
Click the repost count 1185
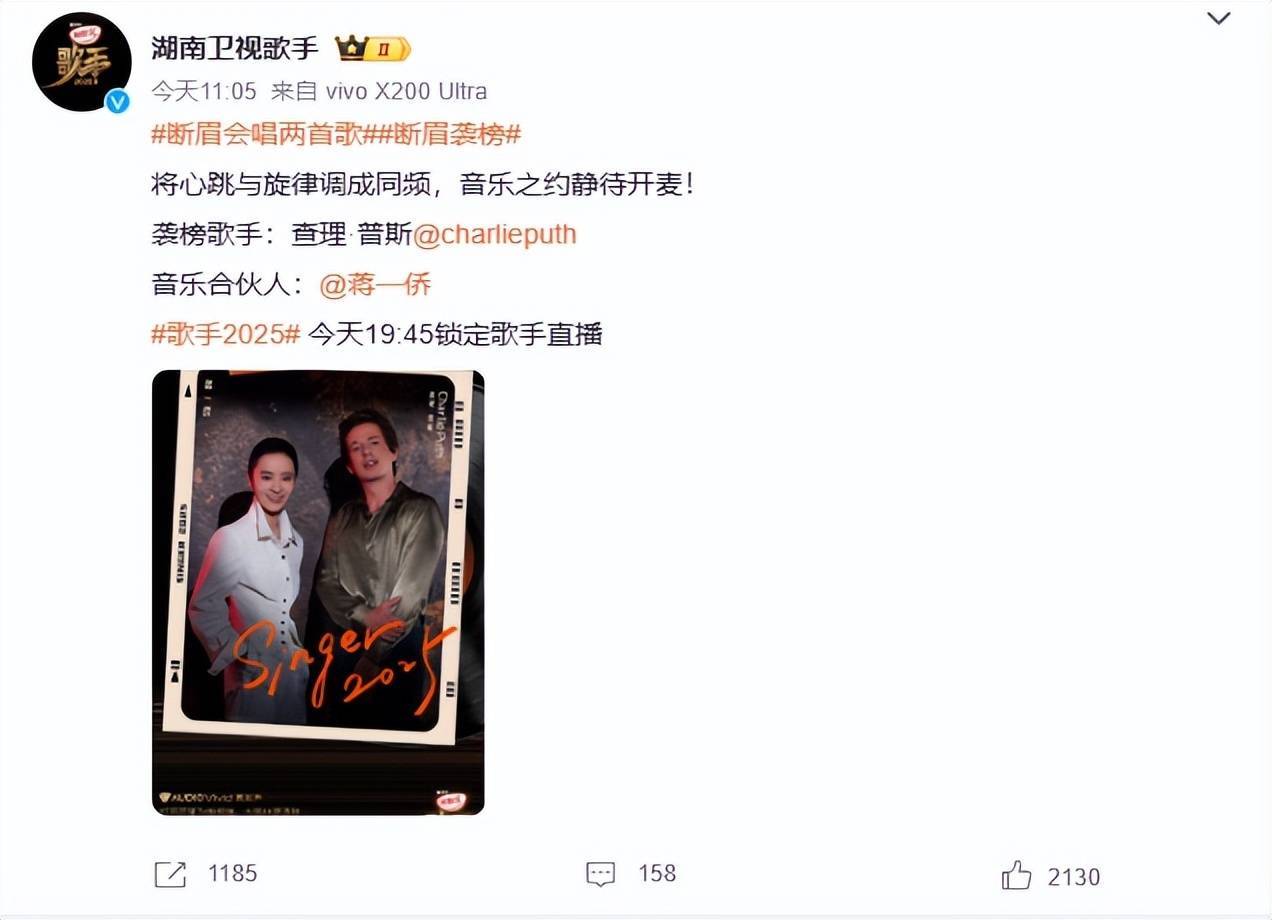coord(233,874)
